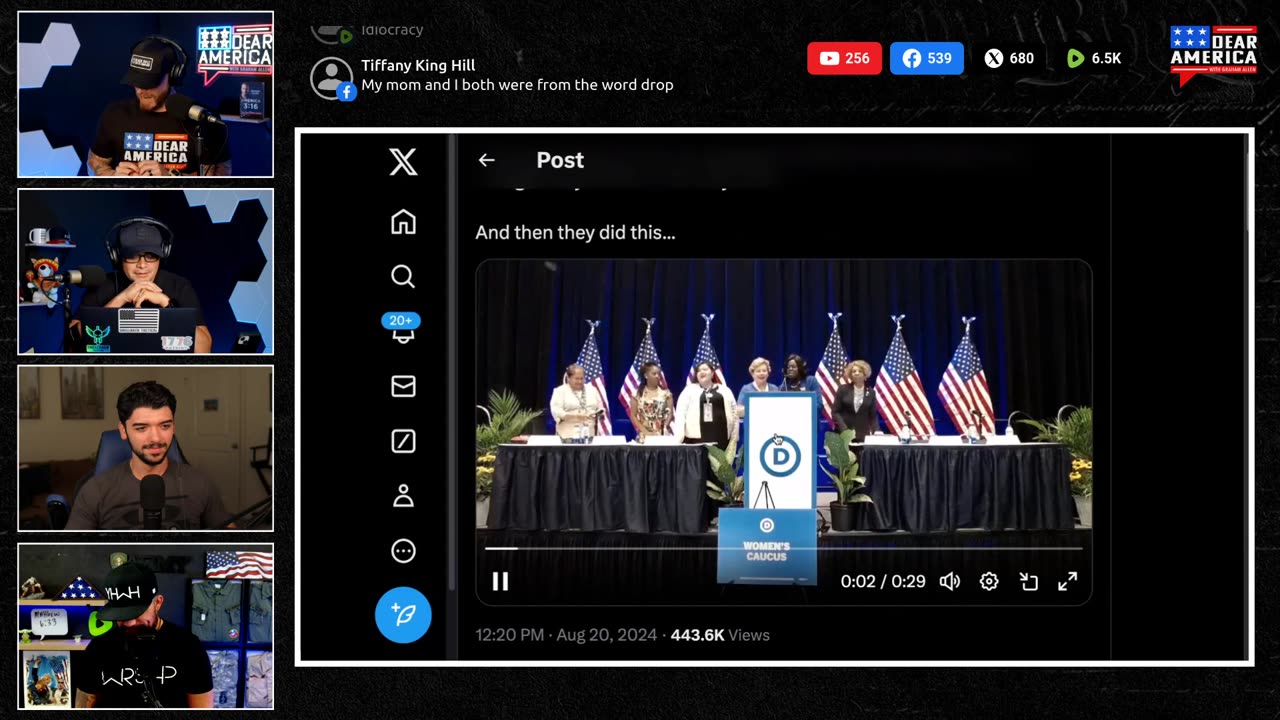Compose a new post with blue feather button
The height and width of the screenshot is (720, 1280).
pos(403,614)
